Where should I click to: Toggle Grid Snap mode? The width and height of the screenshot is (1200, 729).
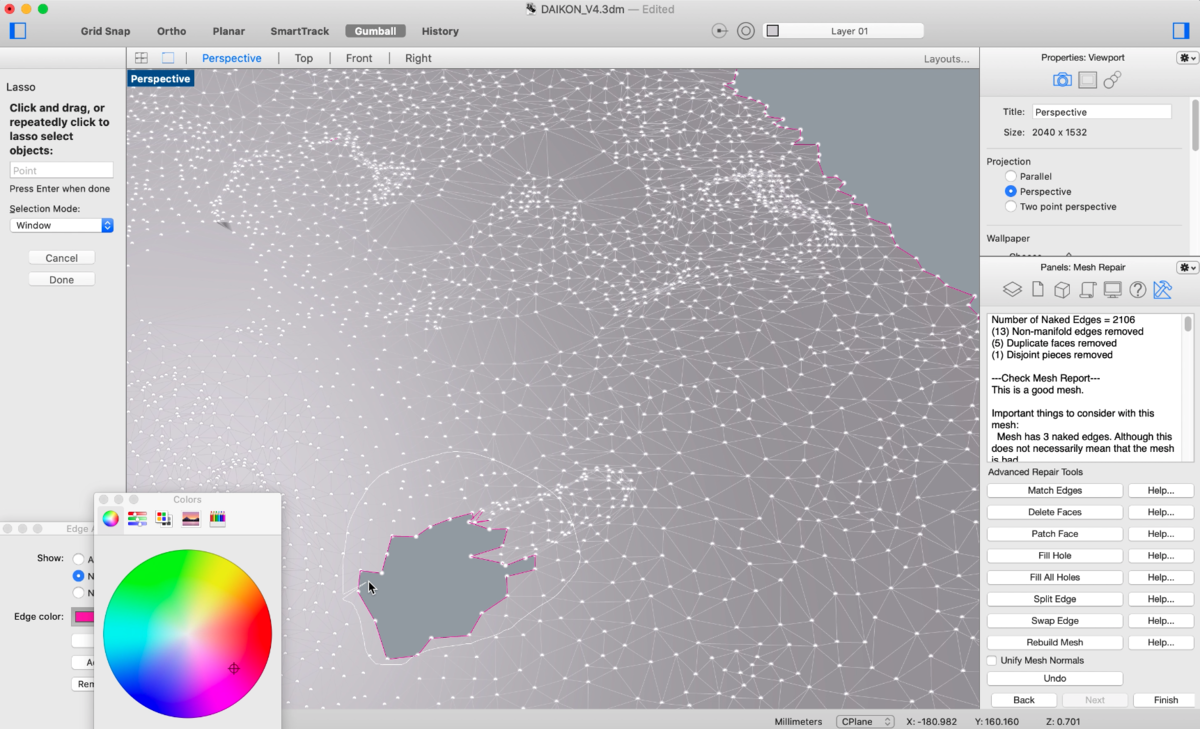tap(106, 31)
